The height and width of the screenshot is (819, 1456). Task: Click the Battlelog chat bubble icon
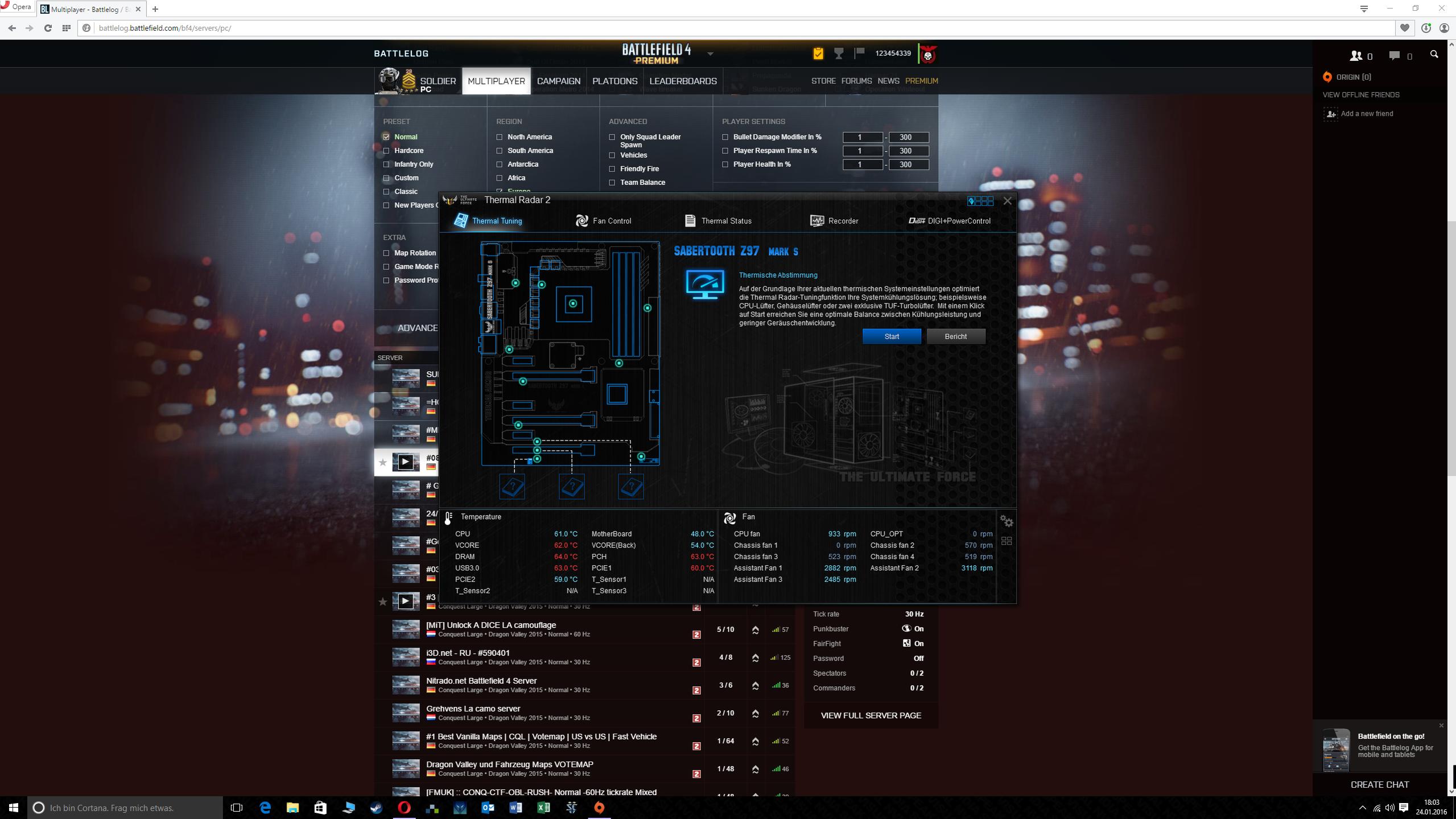1394,55
